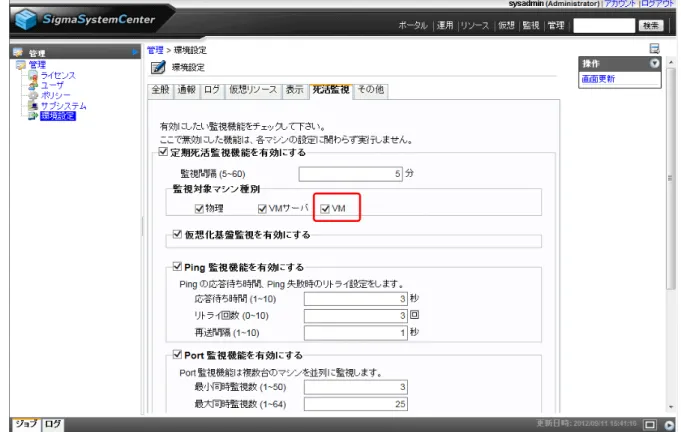Select the 管理 root tree node
Image resolution: width=681 pixels, height=432 pixels.
37,65
